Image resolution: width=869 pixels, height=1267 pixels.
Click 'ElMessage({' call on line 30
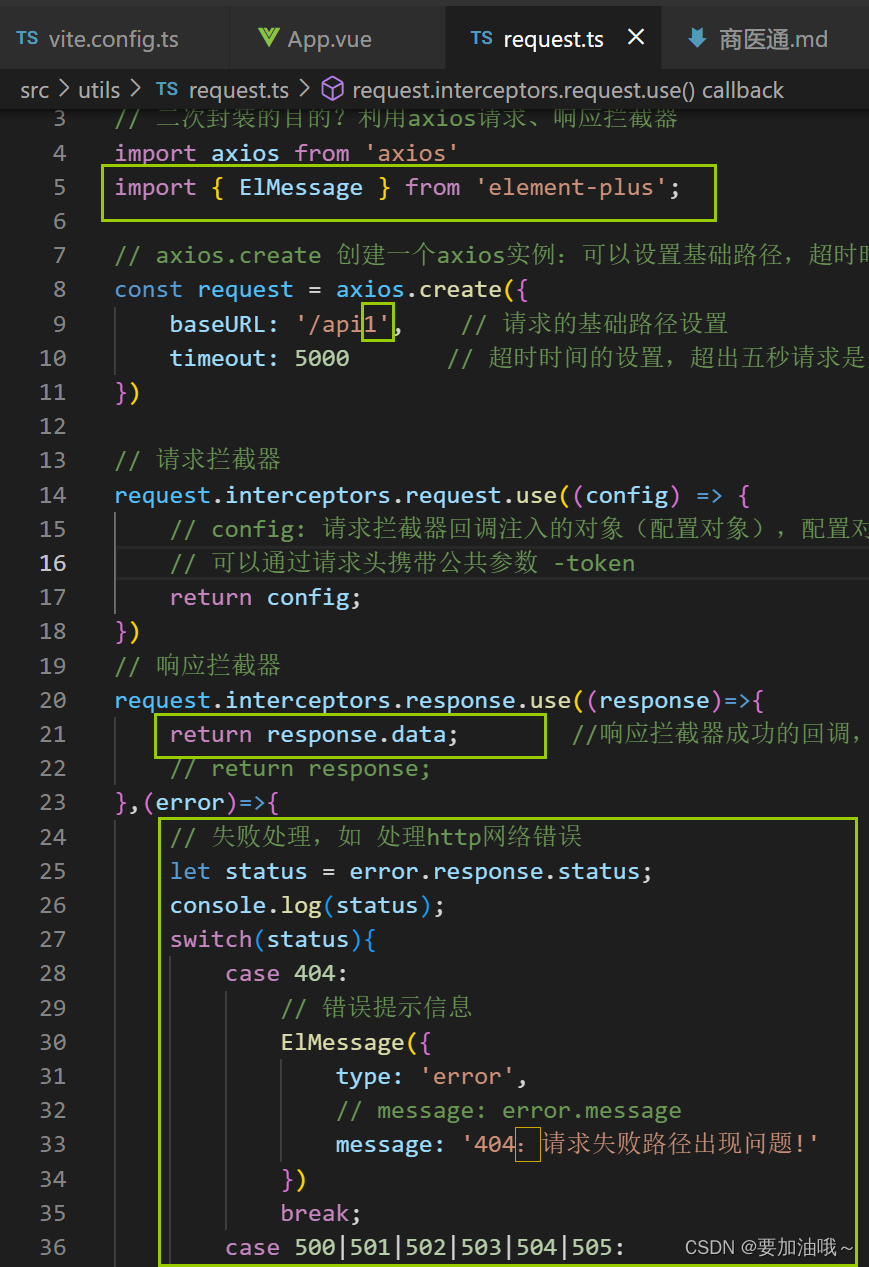click(356, 1042)
